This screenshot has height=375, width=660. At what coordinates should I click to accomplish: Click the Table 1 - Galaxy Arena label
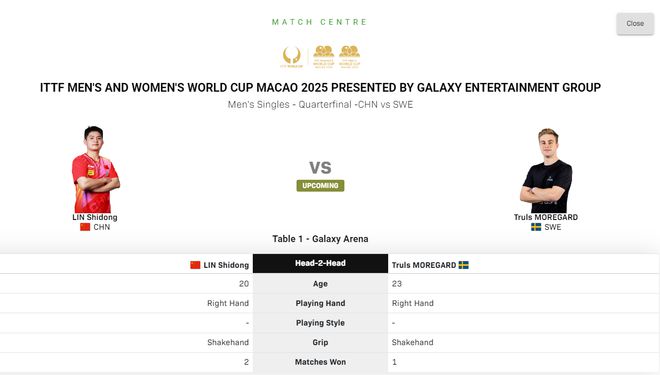point(320,239)
